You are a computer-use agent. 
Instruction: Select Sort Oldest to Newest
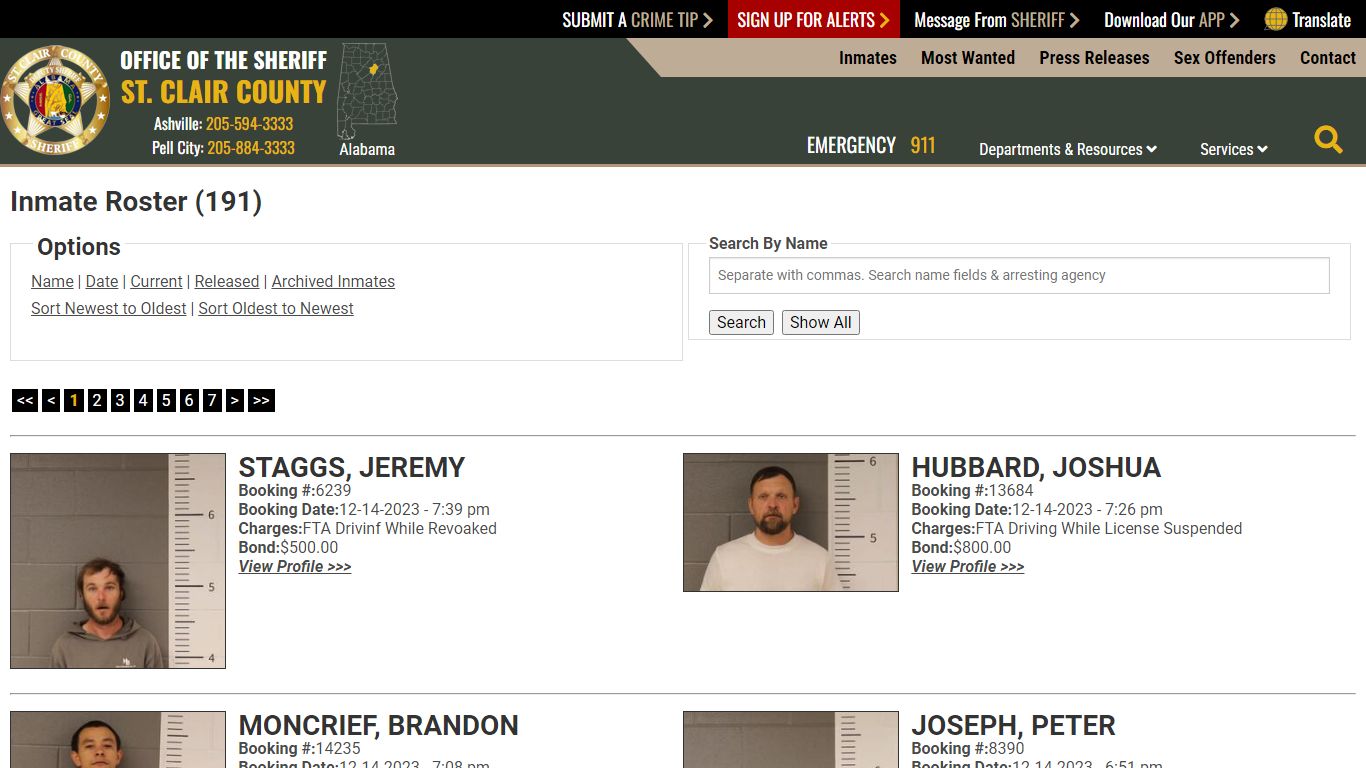[x=276, y=309]
